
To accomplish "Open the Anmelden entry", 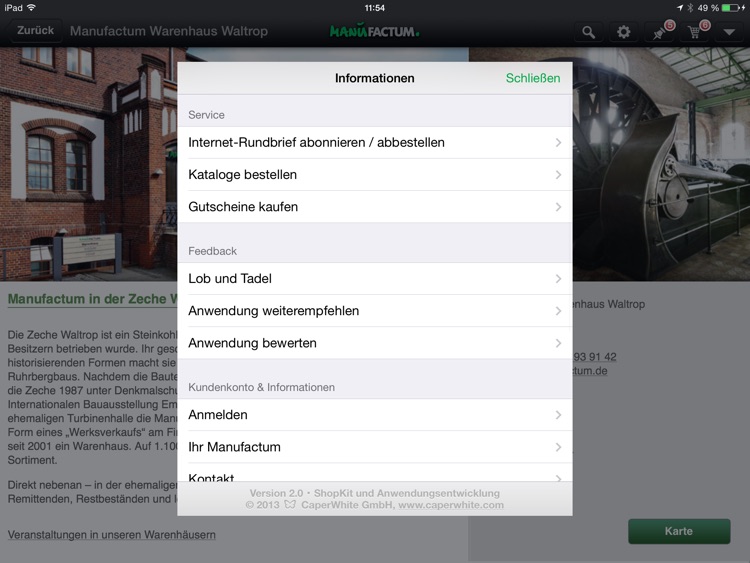I will pyautogui.click(x=375, y=415).
